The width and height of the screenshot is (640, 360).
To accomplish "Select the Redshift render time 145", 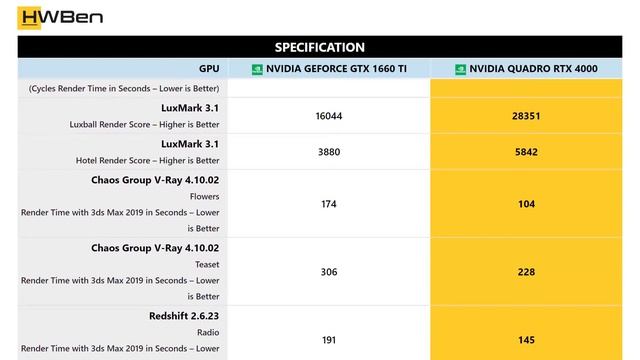I will click(x=526, y=340).
